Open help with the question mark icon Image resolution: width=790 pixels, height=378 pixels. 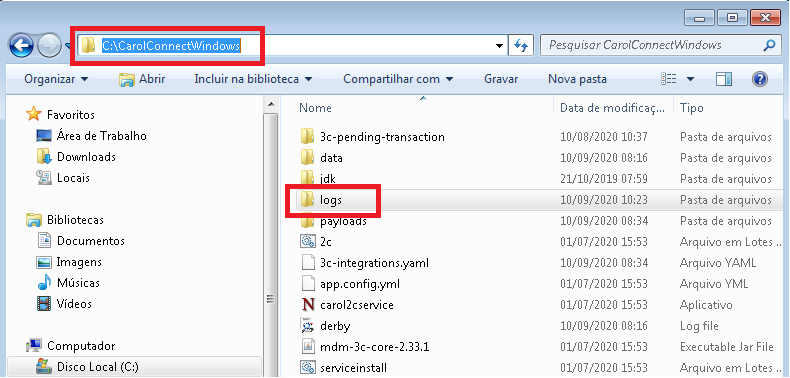pos(759,79)
